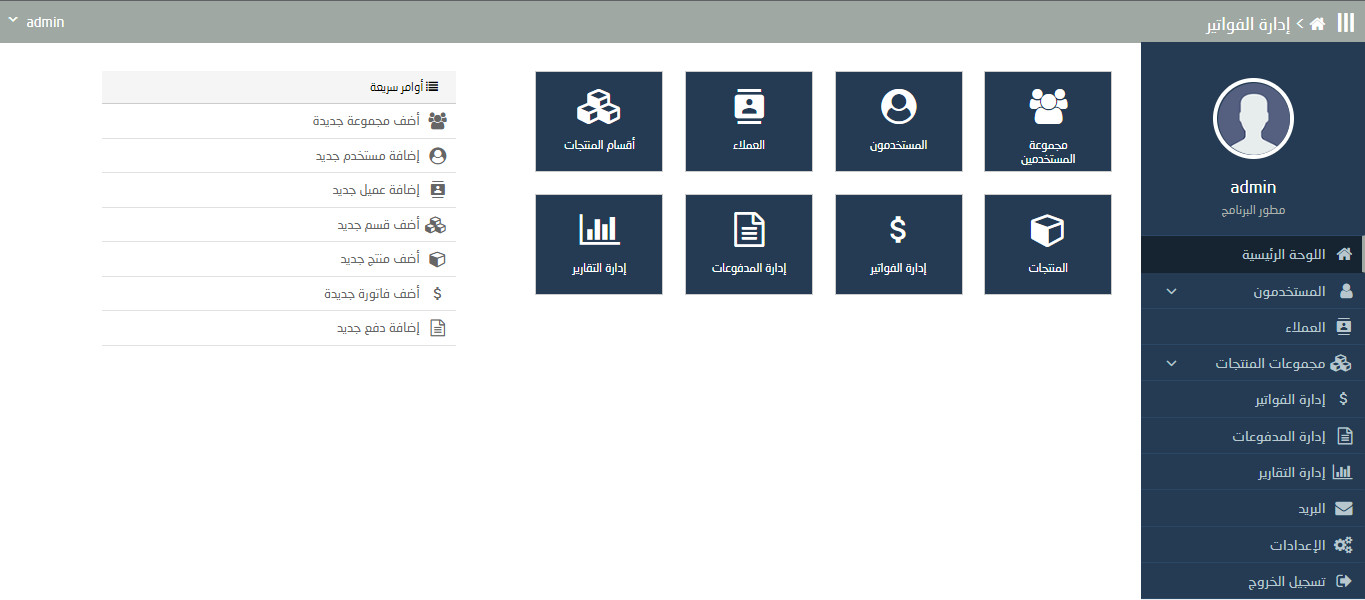Viewport: 1365px width, 600px height.
Task: Open the أقسام المنتجات dashboard tile
Action: (x=599, y=121)
